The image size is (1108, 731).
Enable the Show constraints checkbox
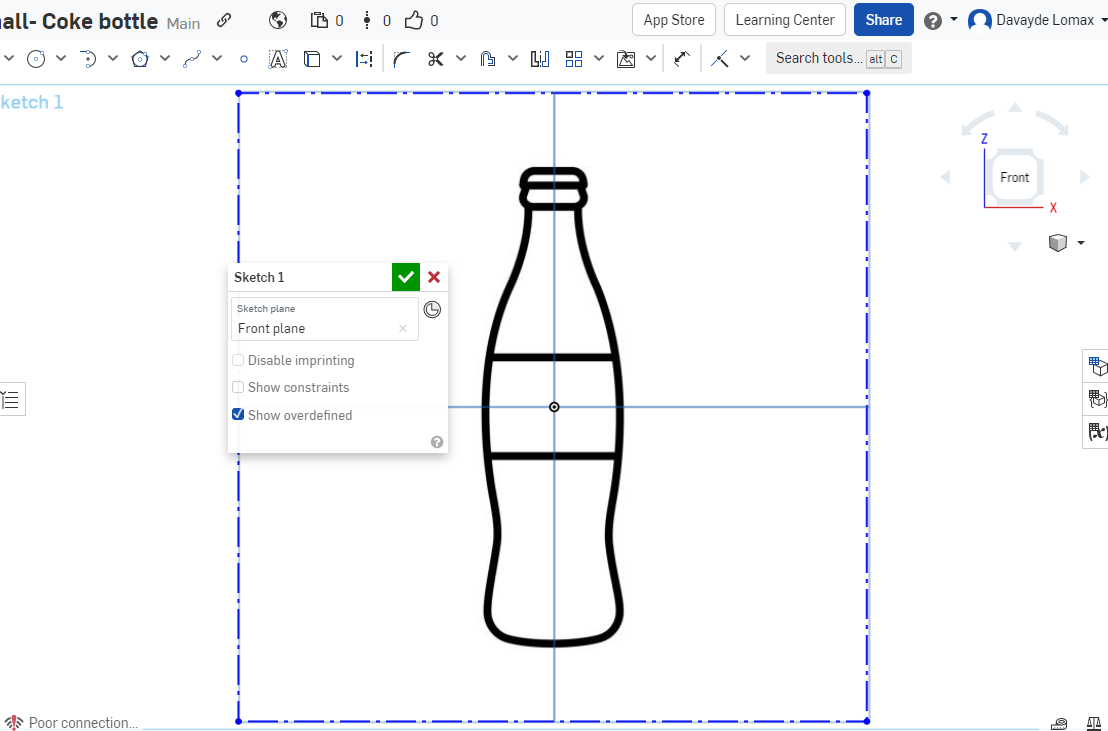click(x=238, y=387)
